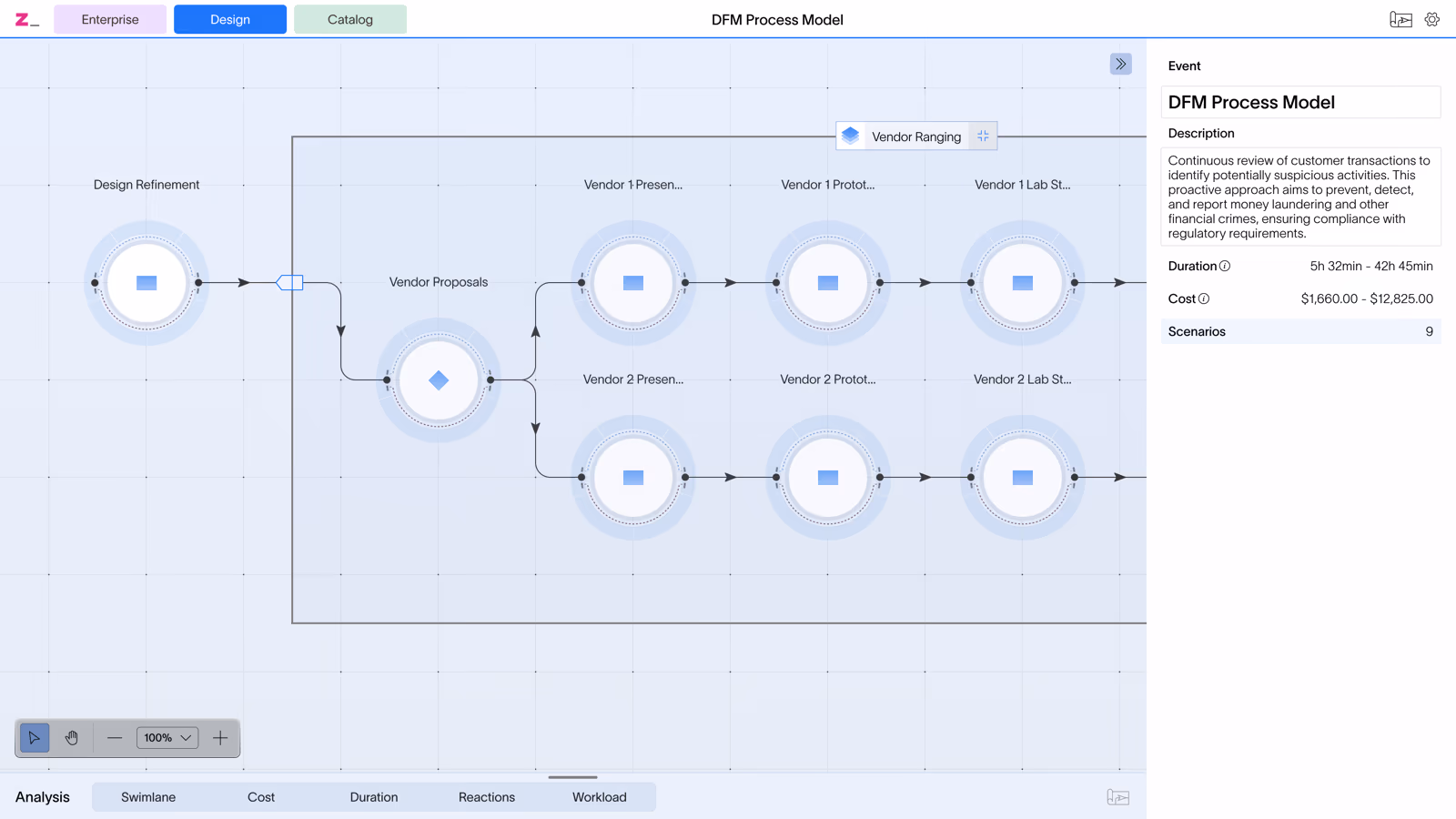Click the Vendor Ranging group label
The height and width of the screenshot is (819, 1456).
click(x=916, y=136)
